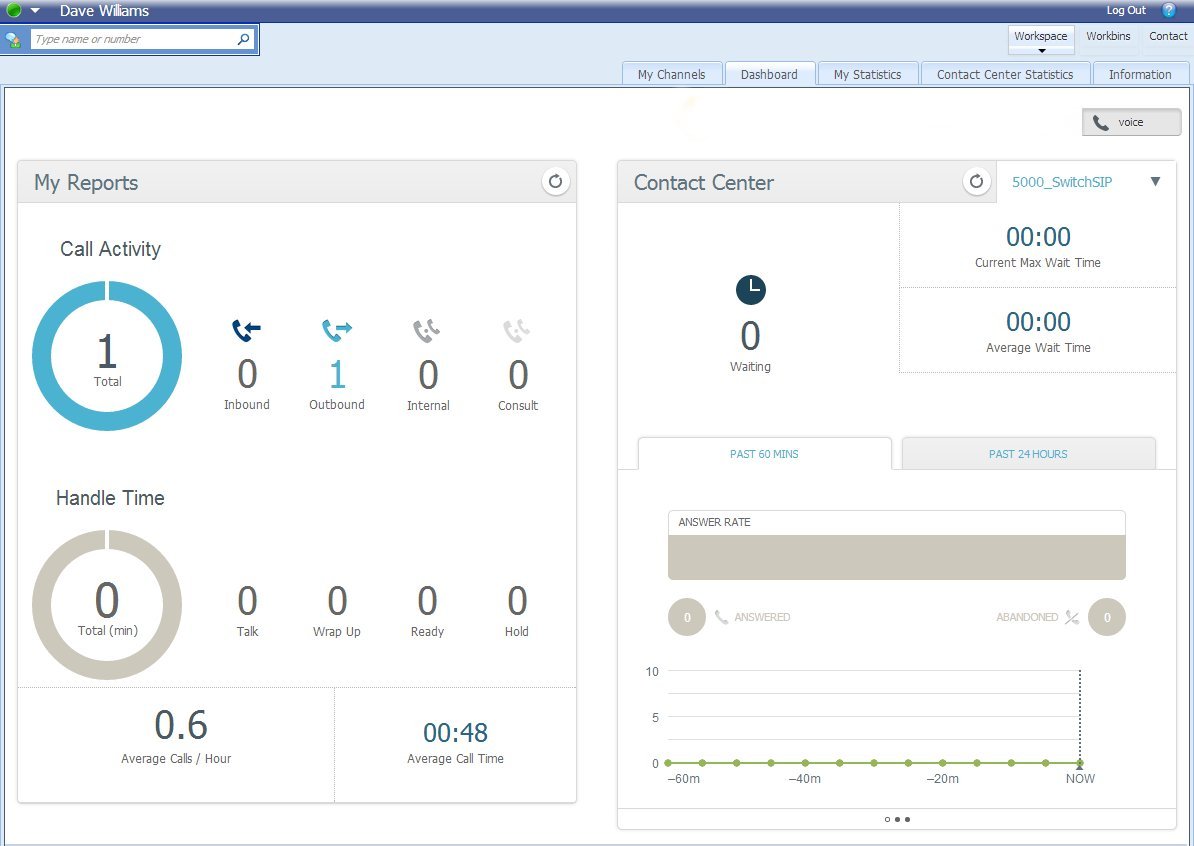Click Log Out
The width and height of the screenshot is (1194, 846).
[1126, 10]
